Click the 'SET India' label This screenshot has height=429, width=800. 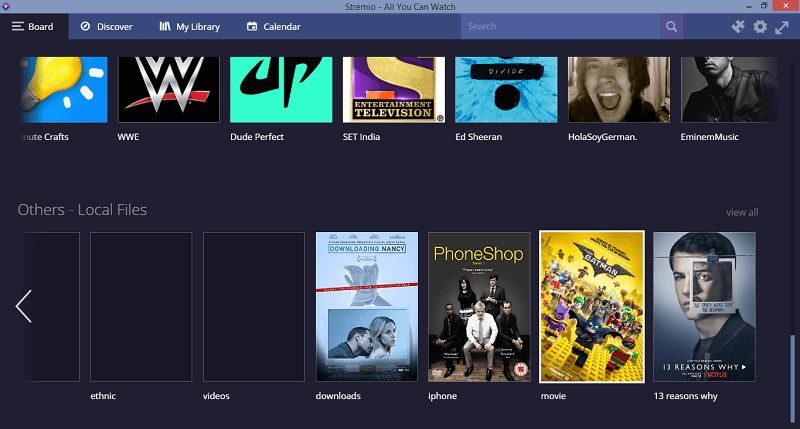tap(361, 137)
